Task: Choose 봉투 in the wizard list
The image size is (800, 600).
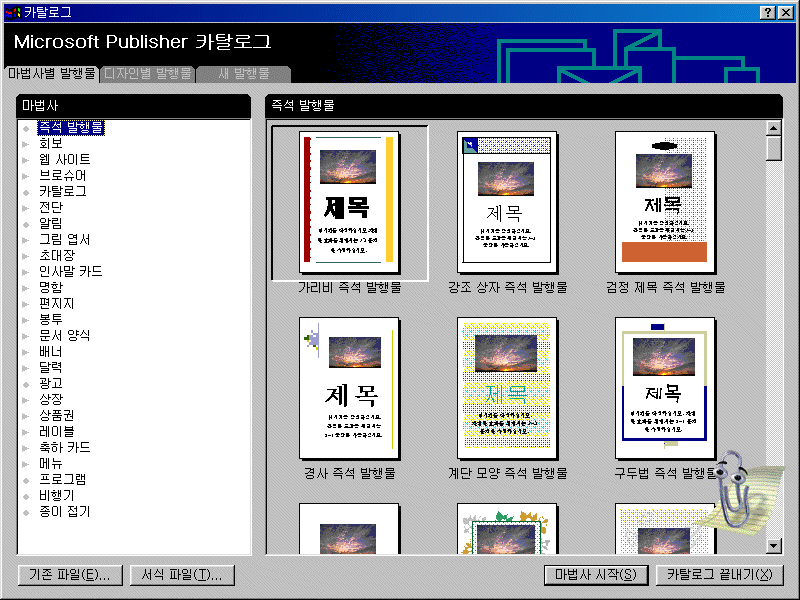Action: 51,319
